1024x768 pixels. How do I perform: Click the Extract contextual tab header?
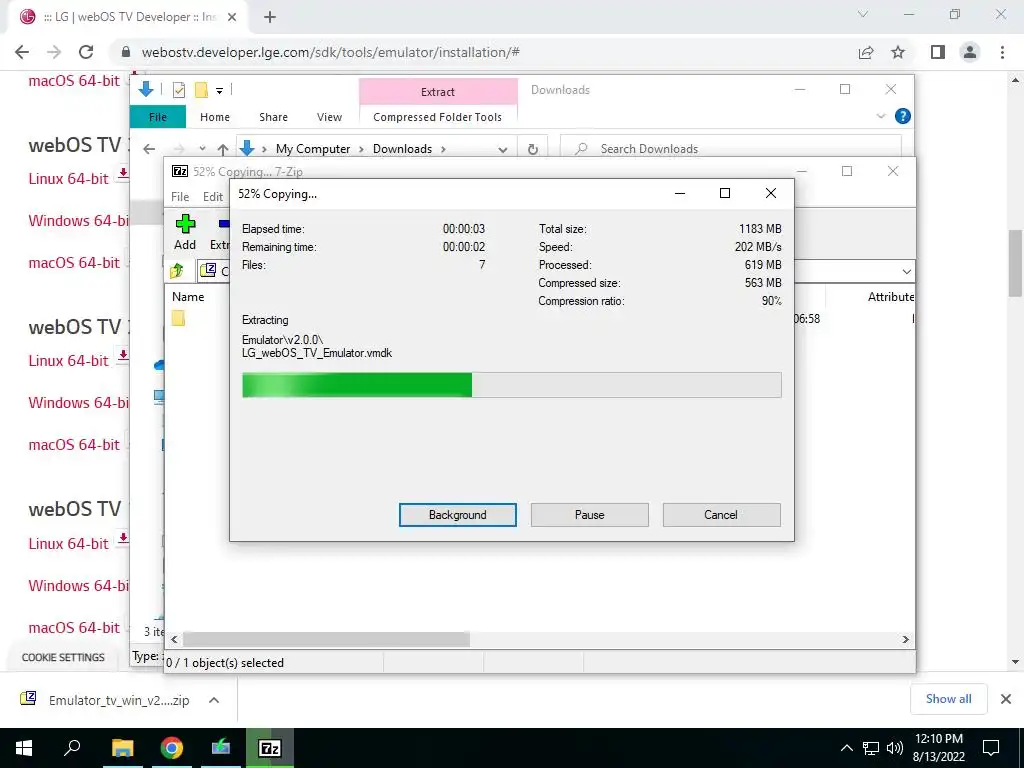pyautogui.click(x=438, y=92)
